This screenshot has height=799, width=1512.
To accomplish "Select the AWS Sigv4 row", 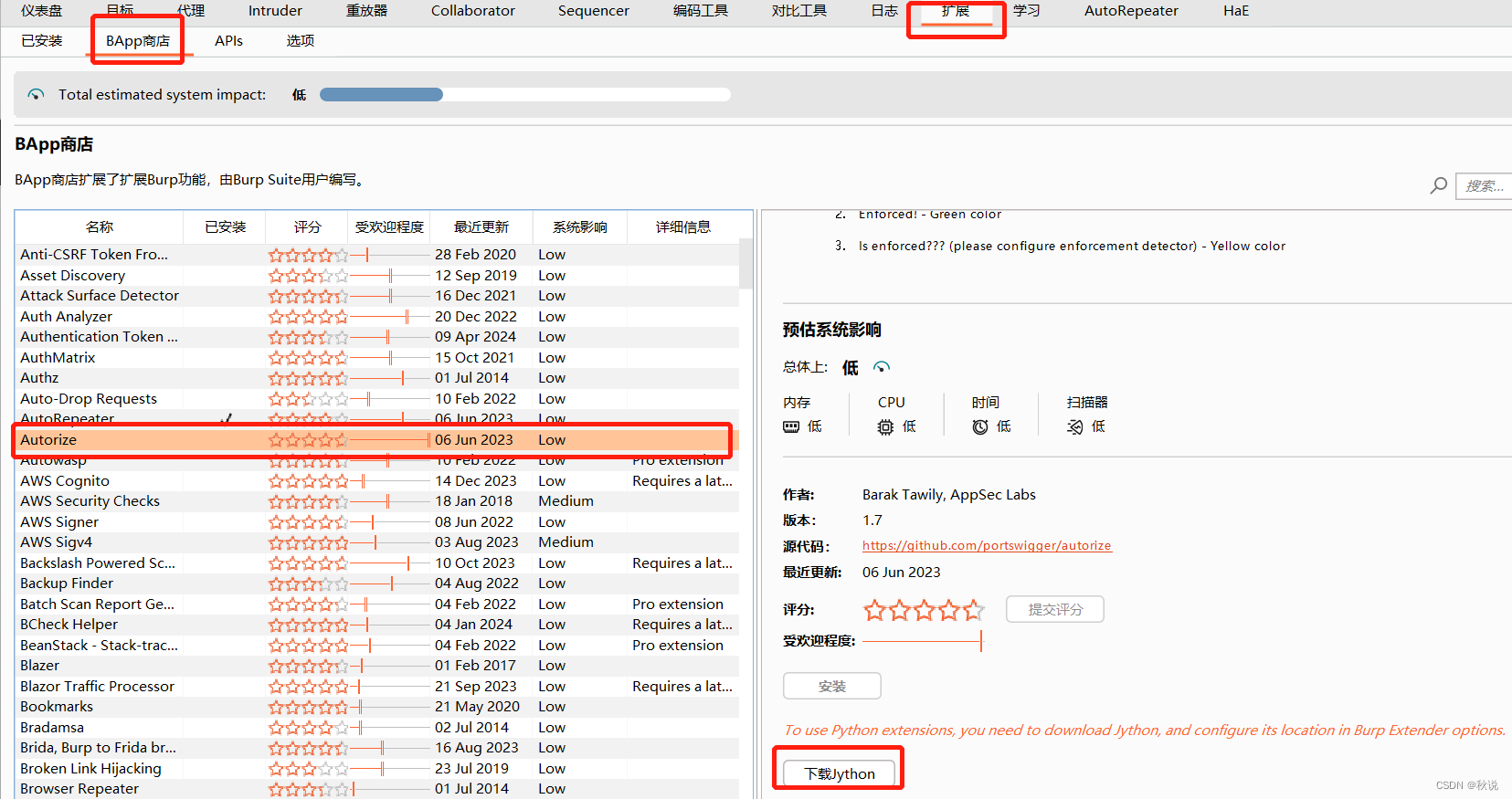I will [x=377, y=541].
